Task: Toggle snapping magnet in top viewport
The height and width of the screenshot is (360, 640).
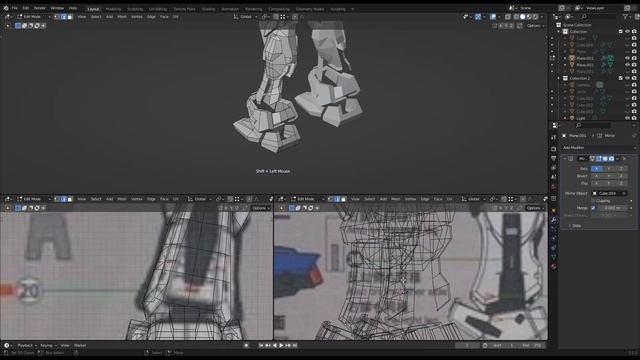Action: coord(276,17)
